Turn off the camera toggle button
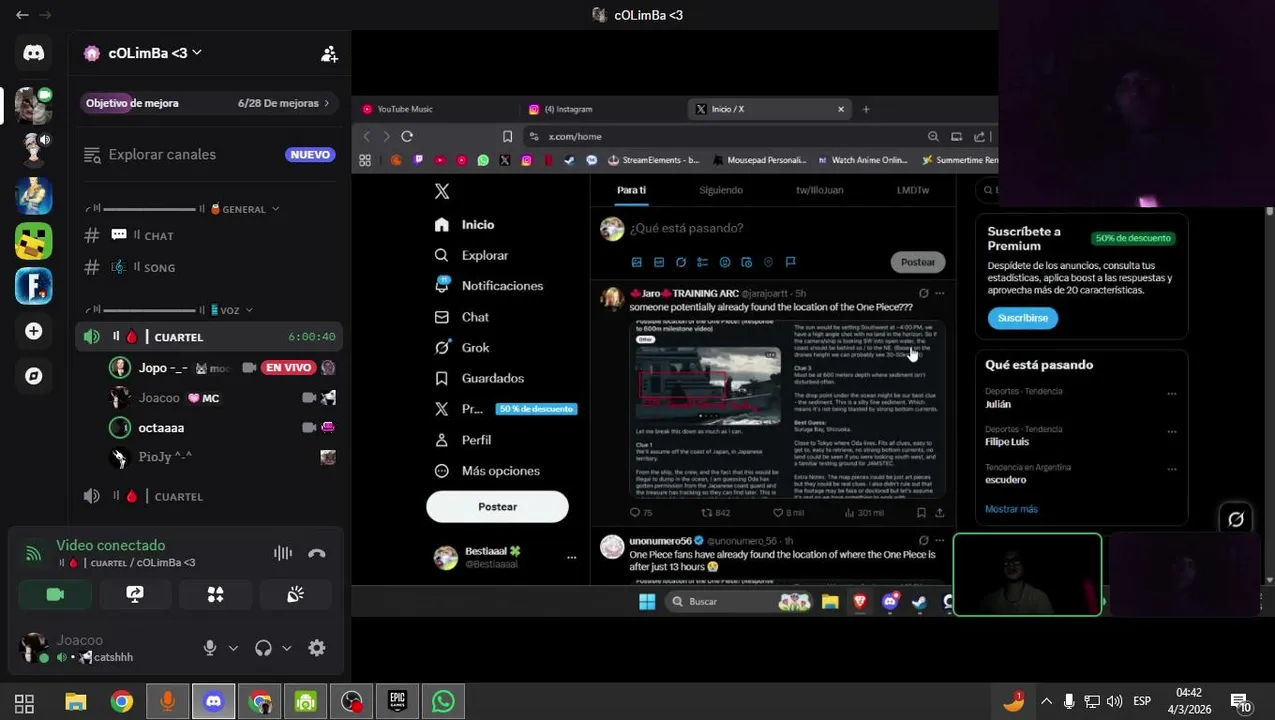The width and height of the screenshot is (1275, 720). (x=55, y=594)
